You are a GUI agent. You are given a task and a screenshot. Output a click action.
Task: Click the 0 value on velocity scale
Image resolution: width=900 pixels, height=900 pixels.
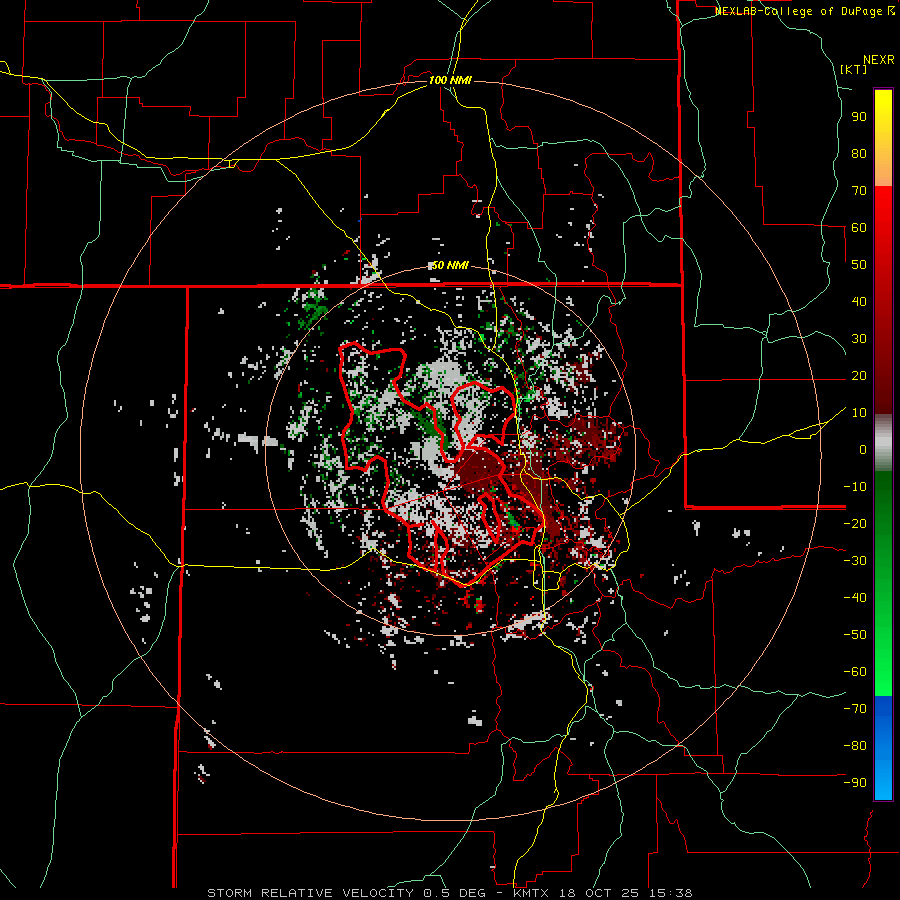[x=863, y=449]
